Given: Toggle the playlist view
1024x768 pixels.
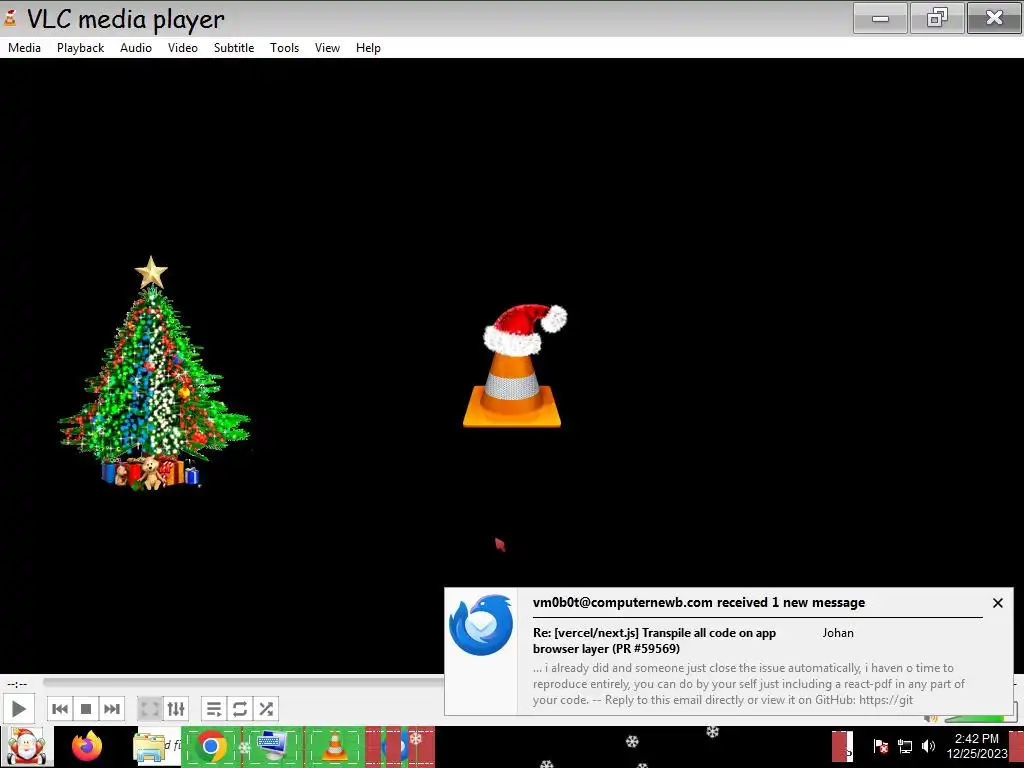Looking at the screenshot, I should (214, 709).
